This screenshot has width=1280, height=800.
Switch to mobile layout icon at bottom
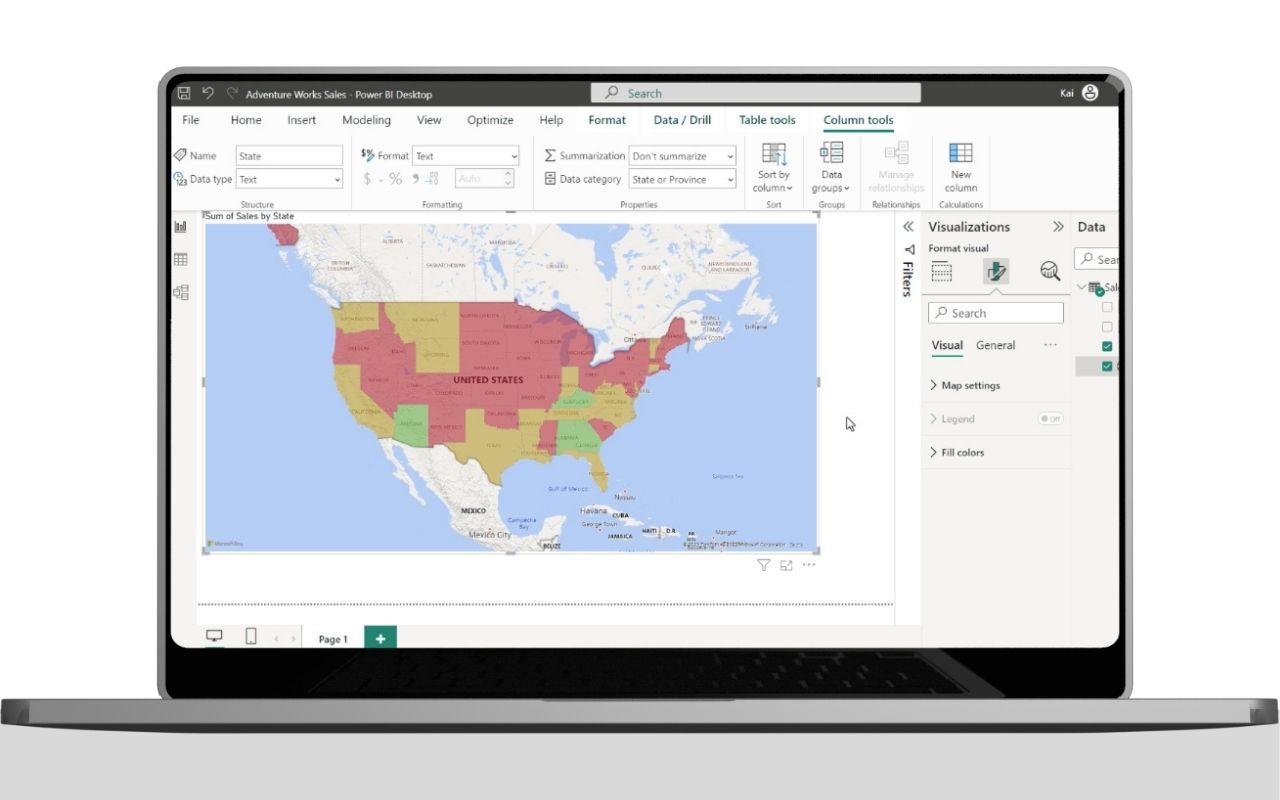coord(251,636)
